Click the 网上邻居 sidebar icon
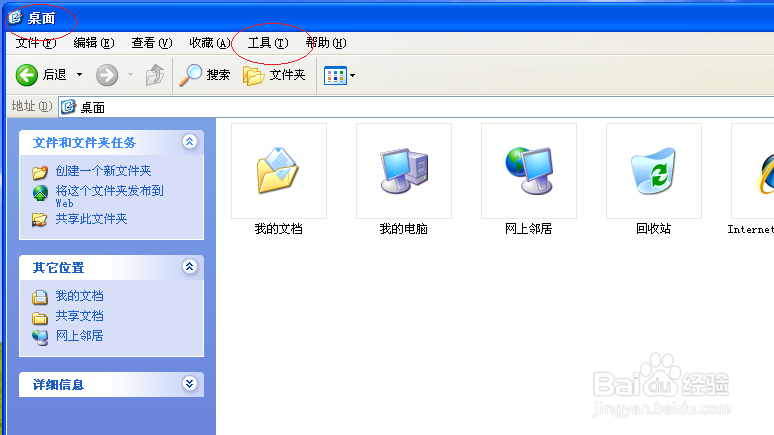This screenshot has width=774, height=435. pyautogui.click(x=40, y=337)
